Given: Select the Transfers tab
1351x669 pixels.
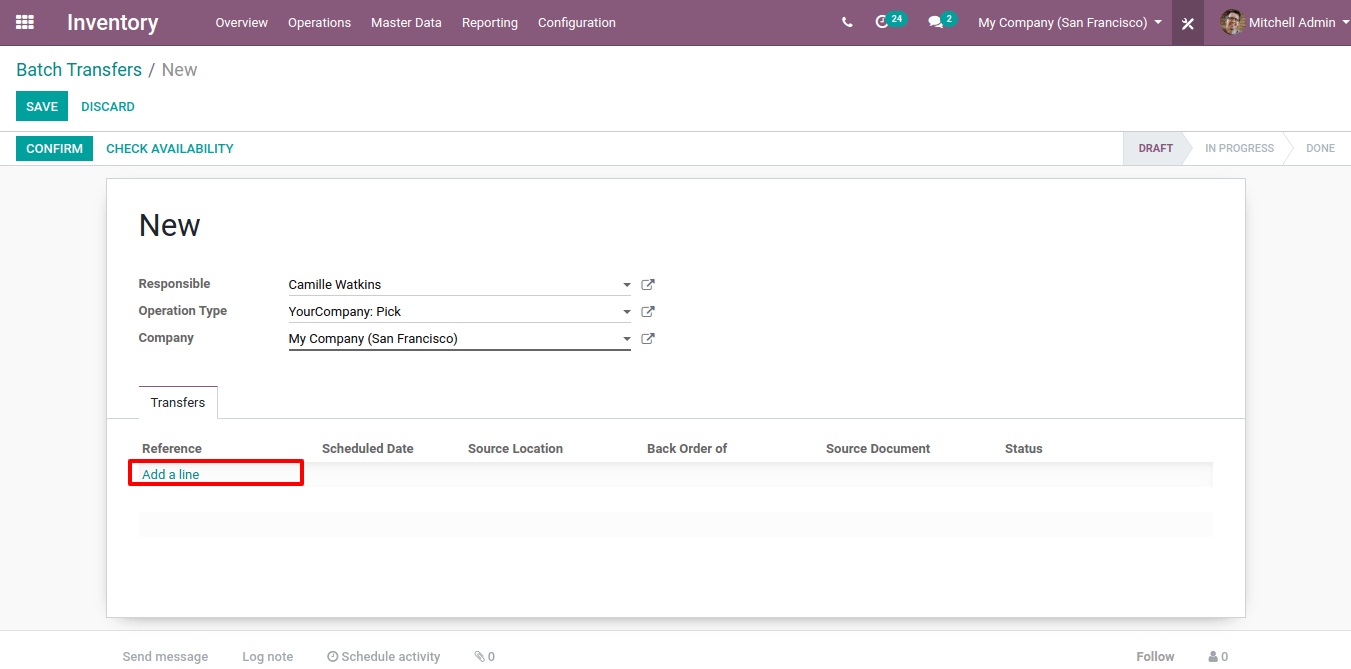Looking at the screenshot, I should click(x=177, y=402).
